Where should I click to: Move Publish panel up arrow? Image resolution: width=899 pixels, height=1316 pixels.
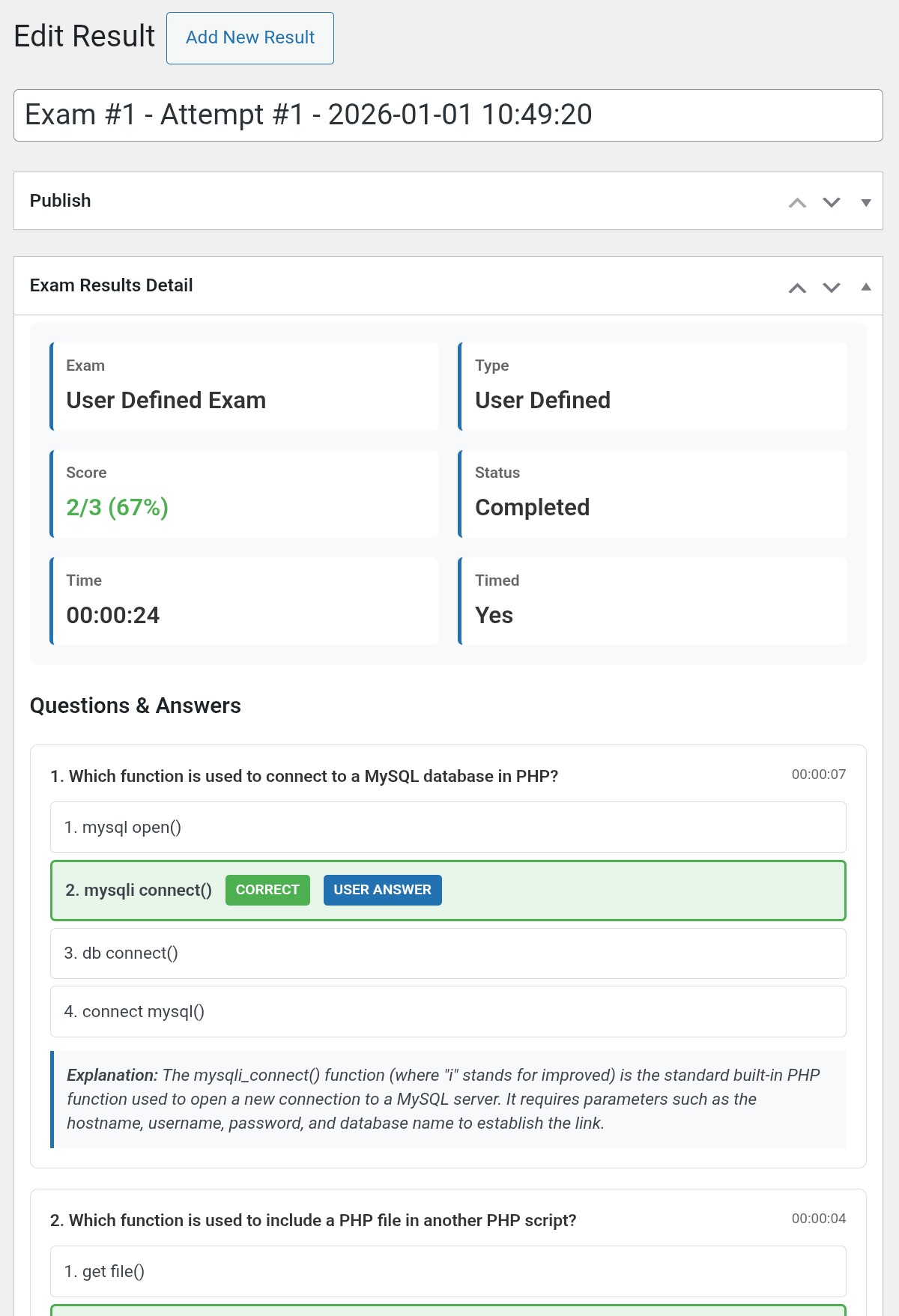coord(797,202)
